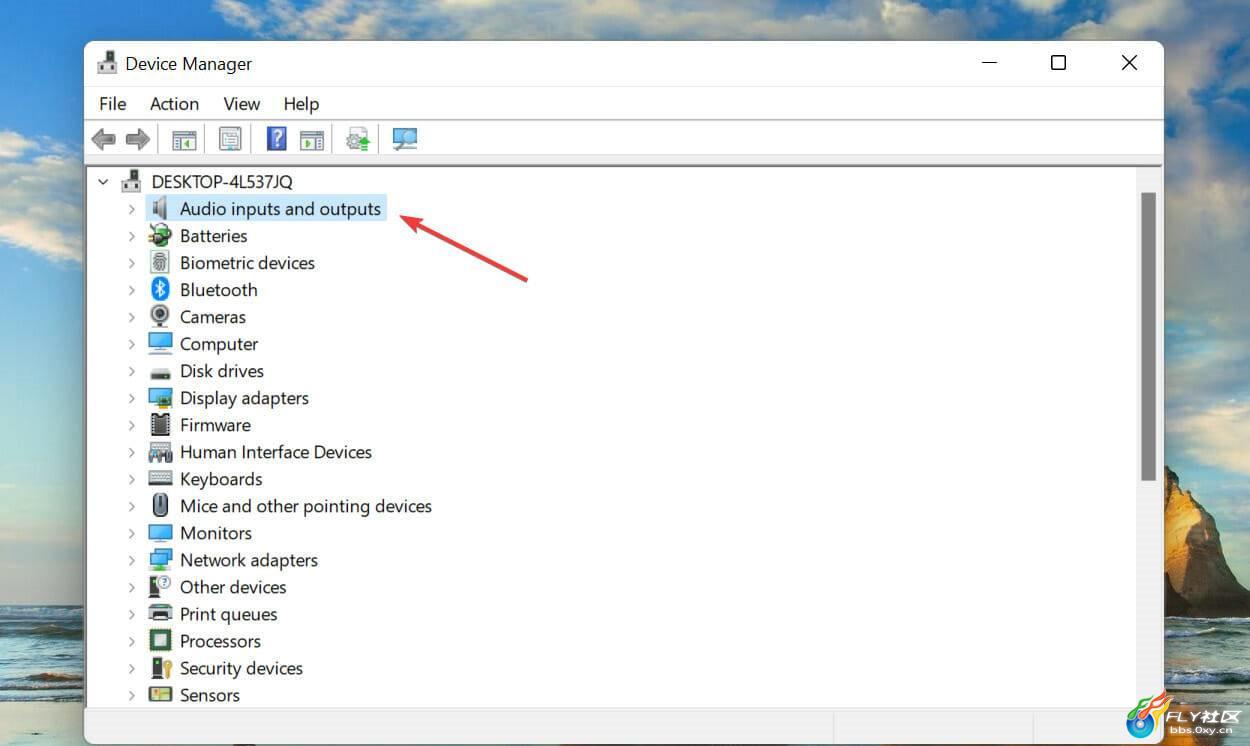Click the Cameras webcam icon
The width and height of the screenshot is (1250, 746).
click(160, 316)
